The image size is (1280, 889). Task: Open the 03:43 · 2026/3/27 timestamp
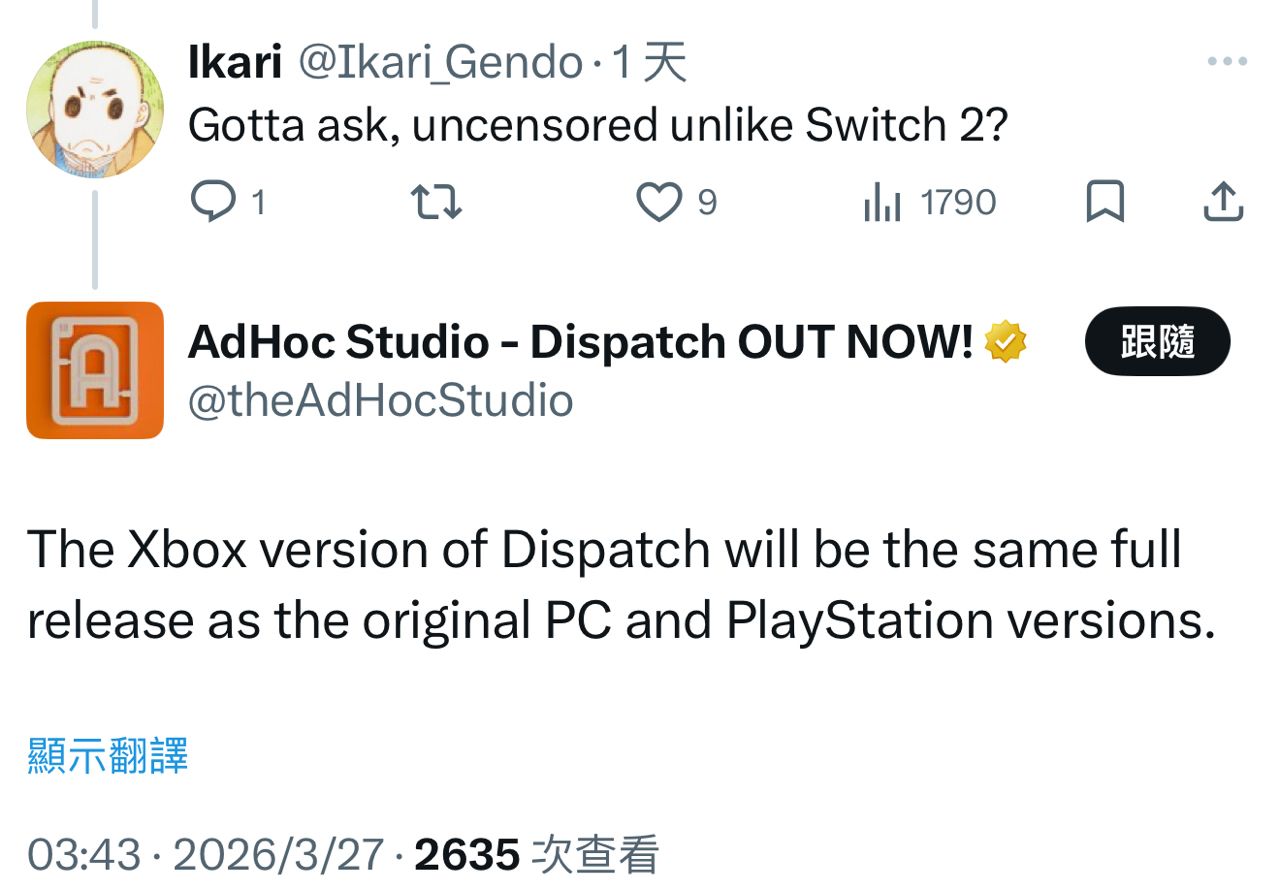(x=205, y=855)
